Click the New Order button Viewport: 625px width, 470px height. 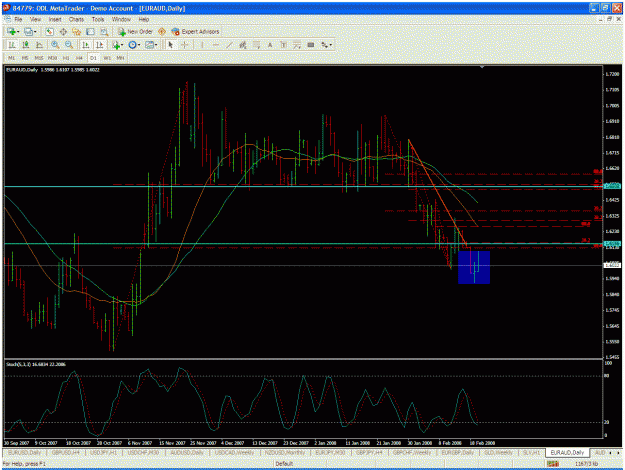click(x=135, y=31)
